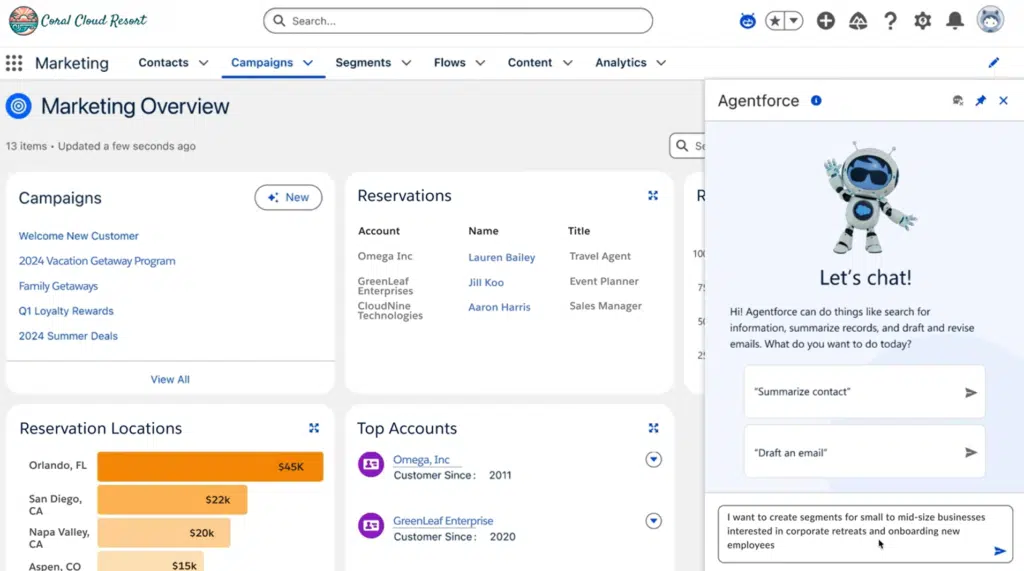Send the "Summarize contact" suggestion arrow
The image size is (1024, 571).
970,392
